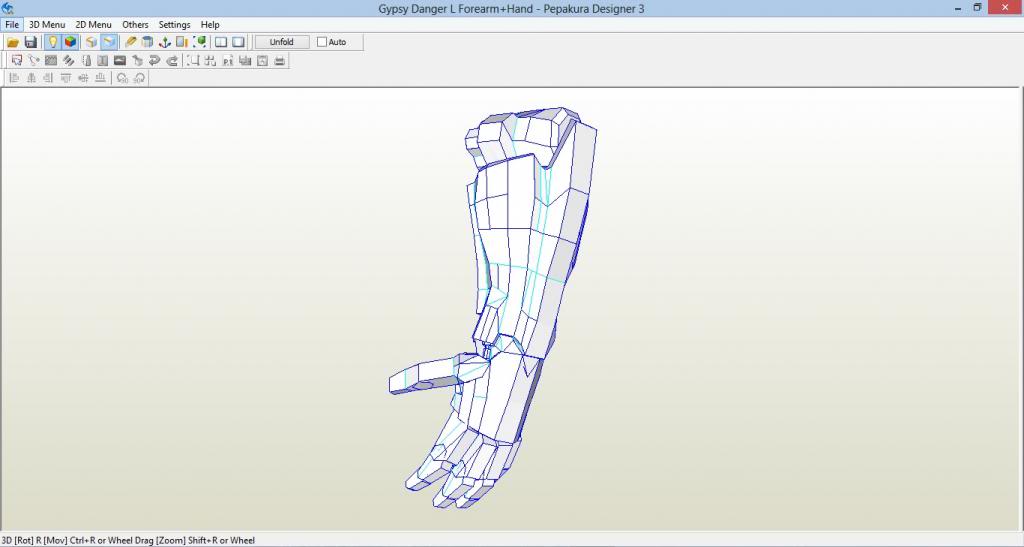Image resolution: width=1024 pixels, height=547 pixels.
Task: Open the File menu
Action: click(12, 25)
